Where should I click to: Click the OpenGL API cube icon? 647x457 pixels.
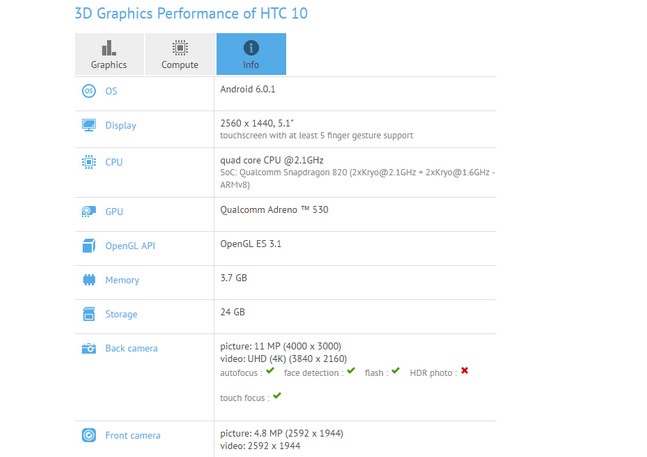(89, 246)
